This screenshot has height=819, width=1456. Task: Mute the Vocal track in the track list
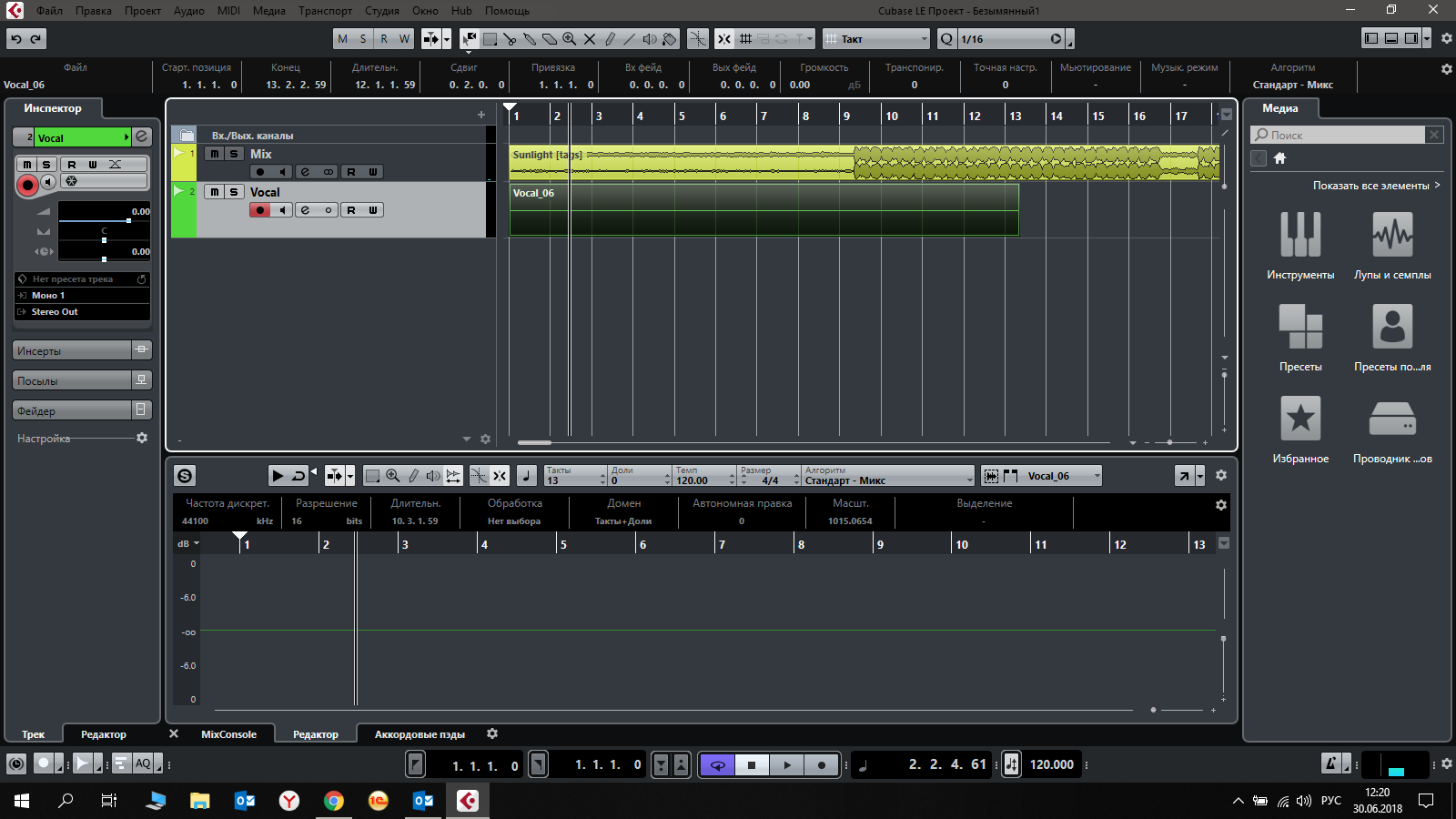214,192
